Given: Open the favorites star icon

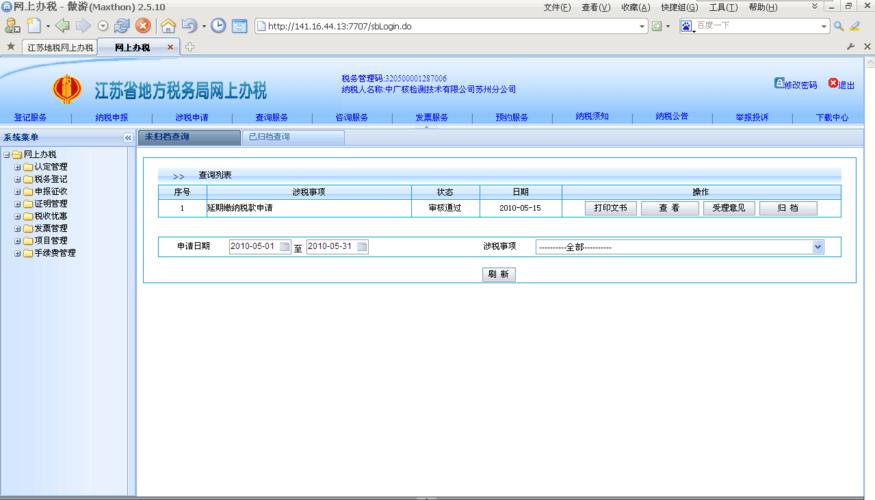Looking at the screenshot, I should [11, 47].
